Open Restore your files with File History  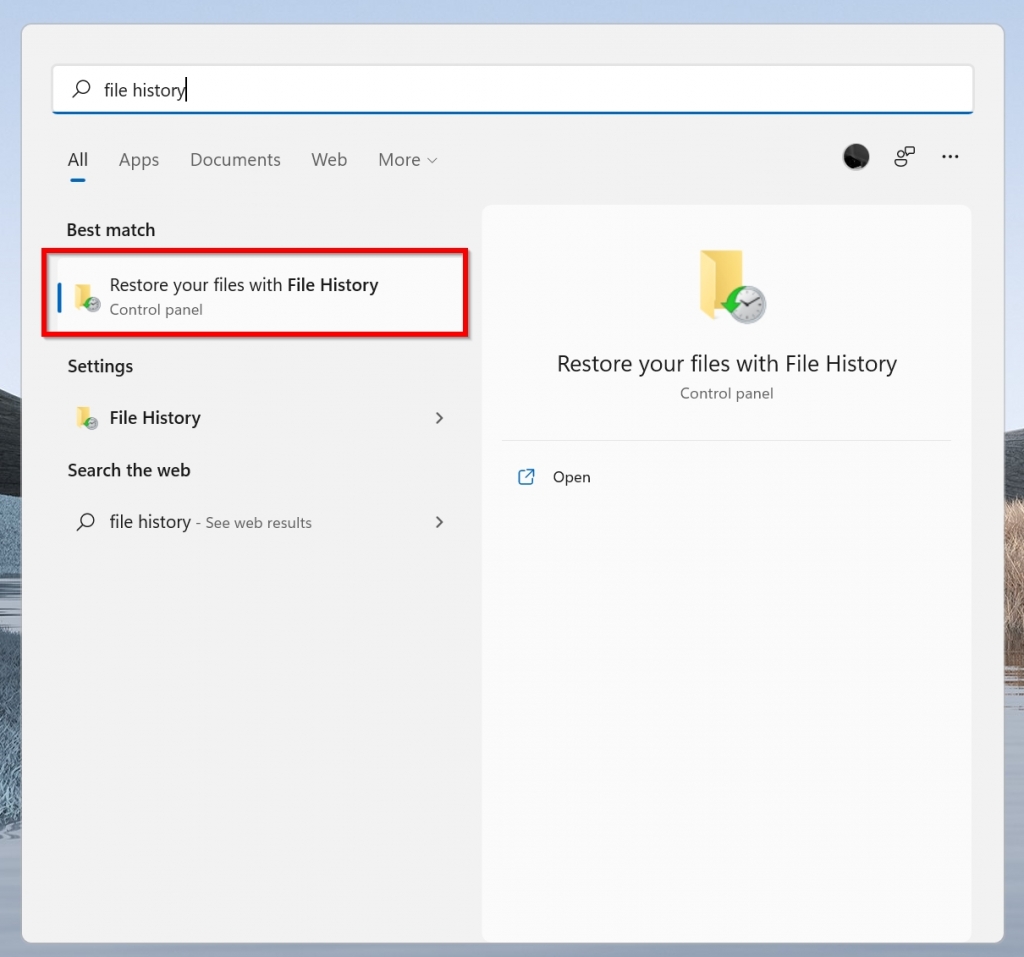[244, 293]
